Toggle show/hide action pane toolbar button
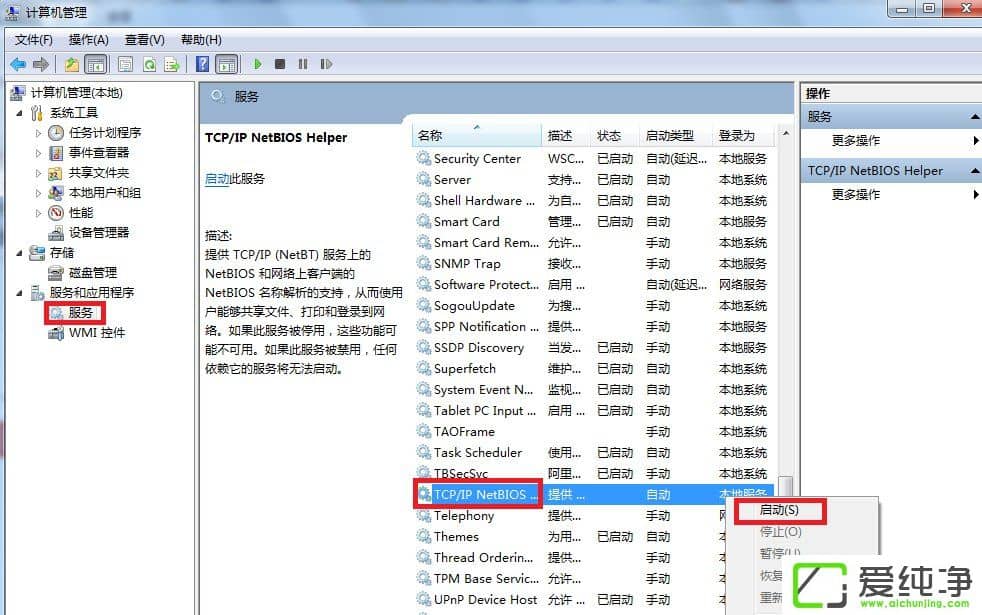Image resolution: width=982 pixels, height=615 pixels. tap(227, 65)
